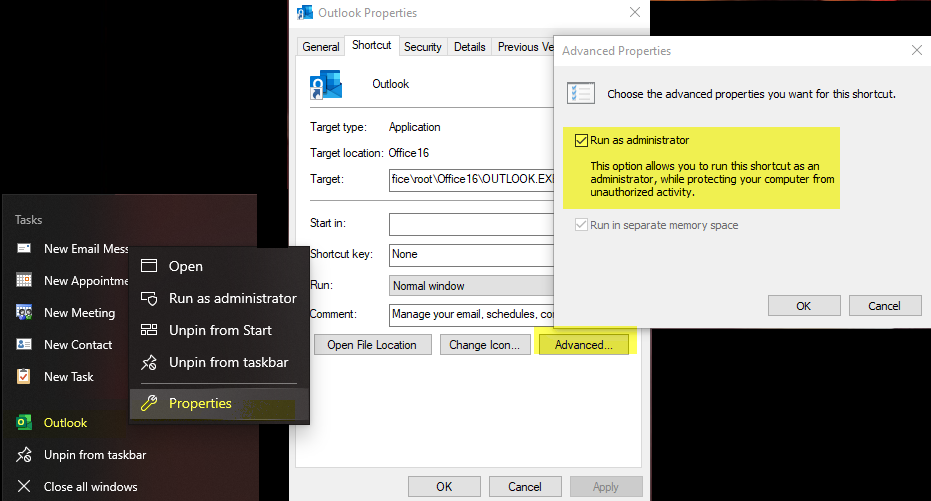Image resolution: width=931 pixels, height=501 pixels.
Task: Click the wrench icon next to Properties
Action: coord(149,403)
